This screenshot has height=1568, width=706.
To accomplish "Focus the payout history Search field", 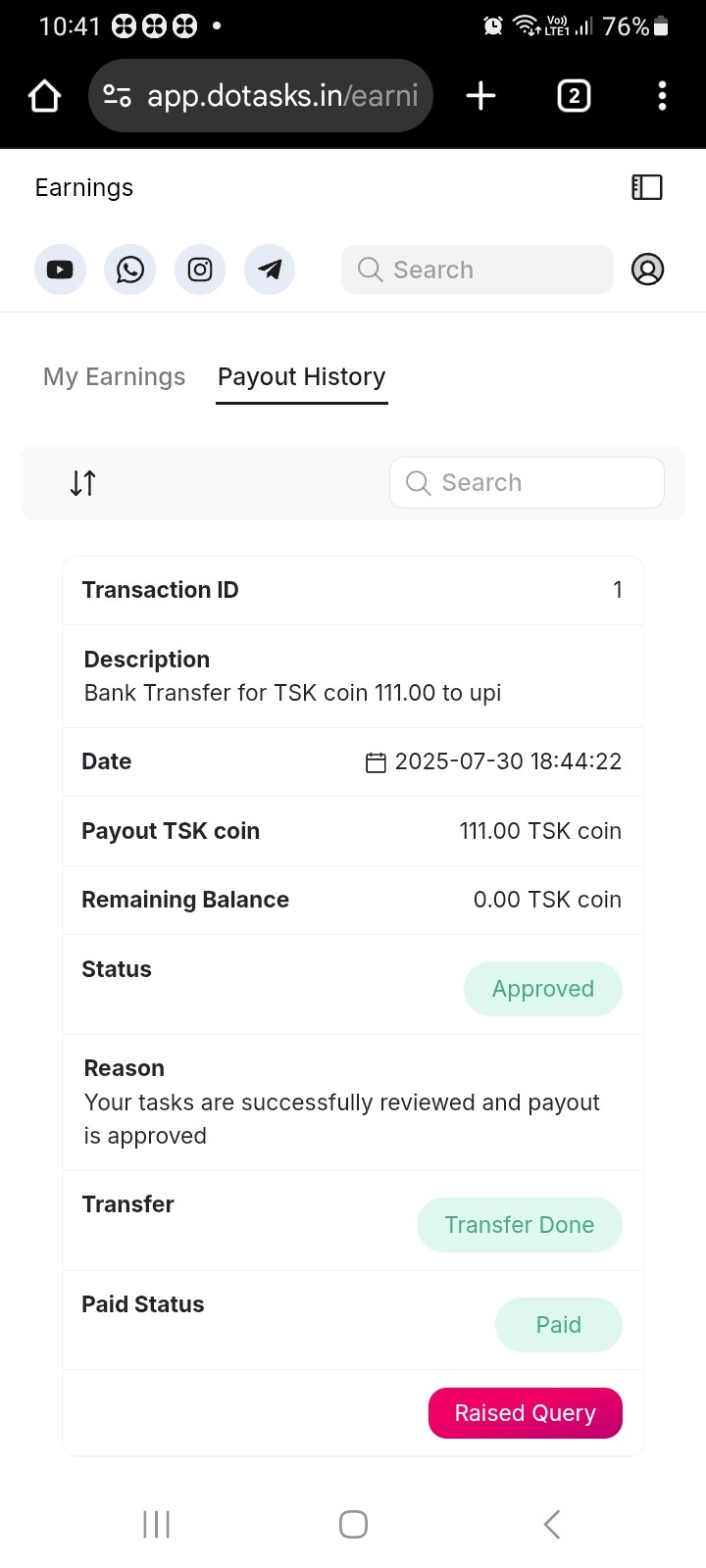I will 528,483.
